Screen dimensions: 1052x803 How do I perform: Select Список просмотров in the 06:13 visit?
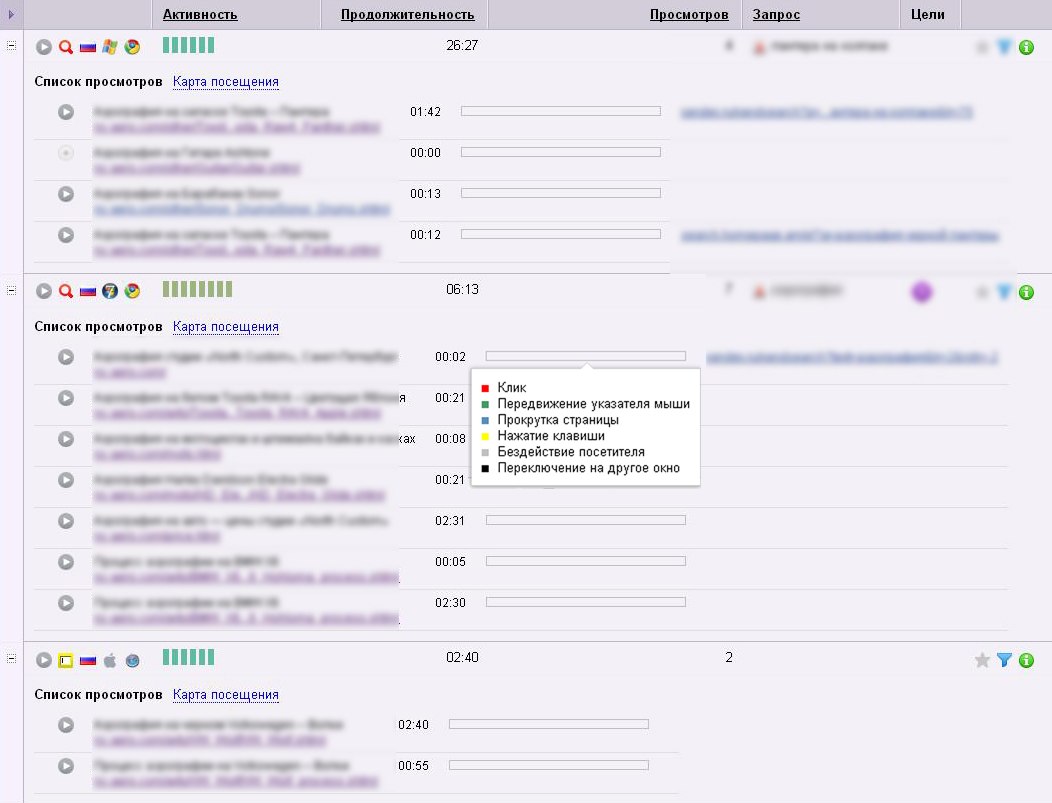[99, 327]
